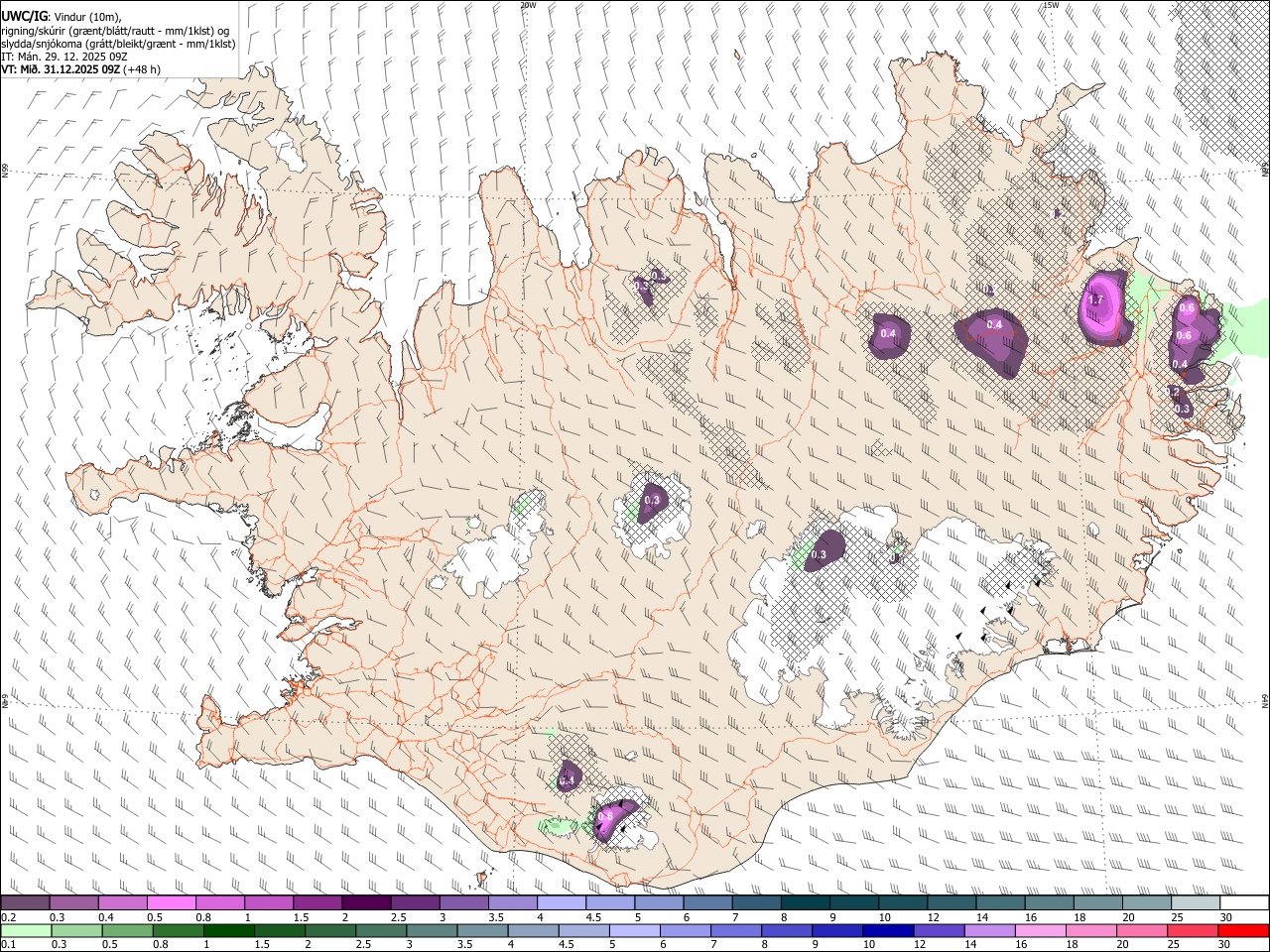Select green-row legend swatch labeled 2
This screenshot has height=952, width=1270.
(330, 930)
